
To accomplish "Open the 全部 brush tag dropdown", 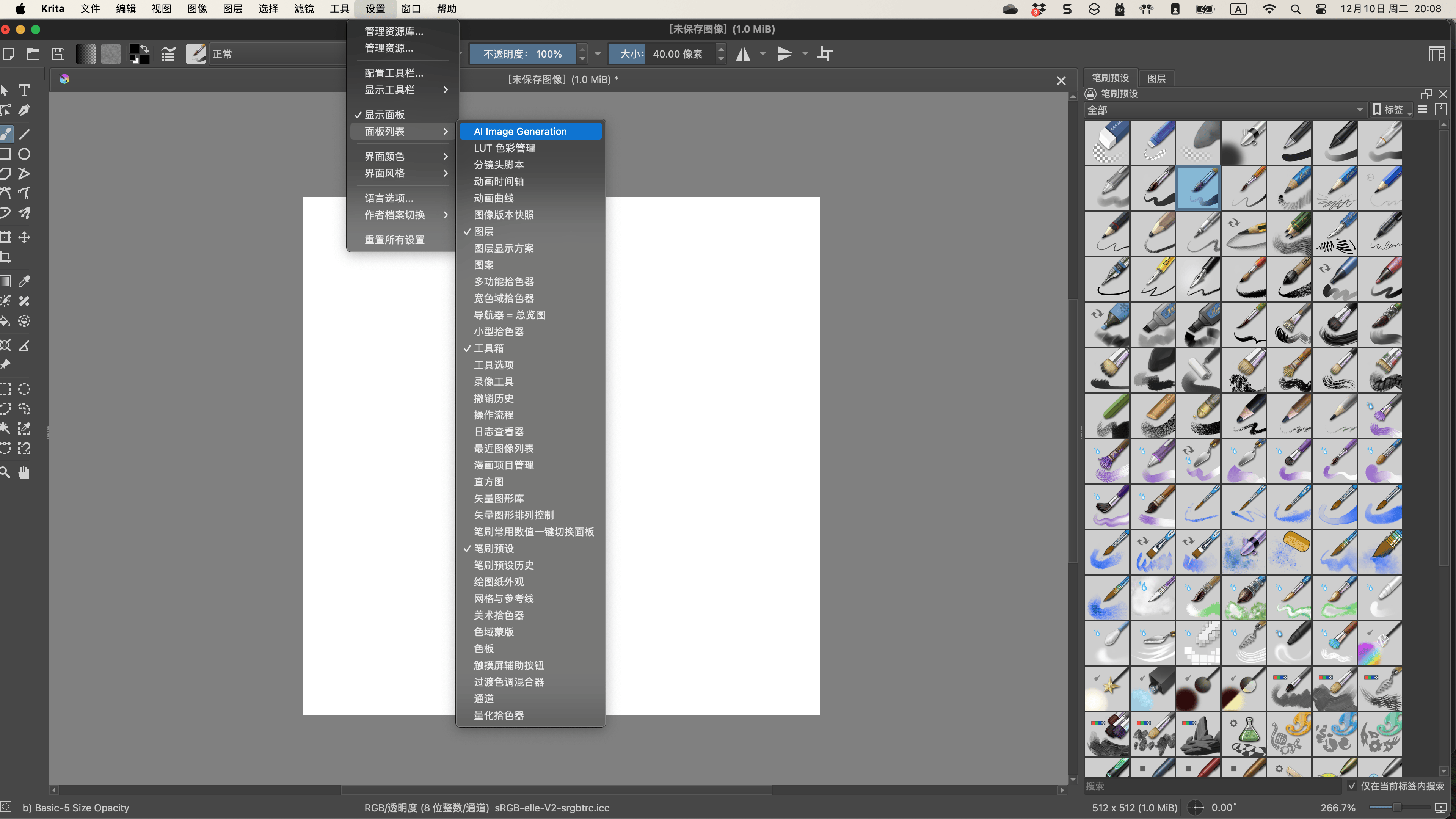I will tap(1224, 110).
